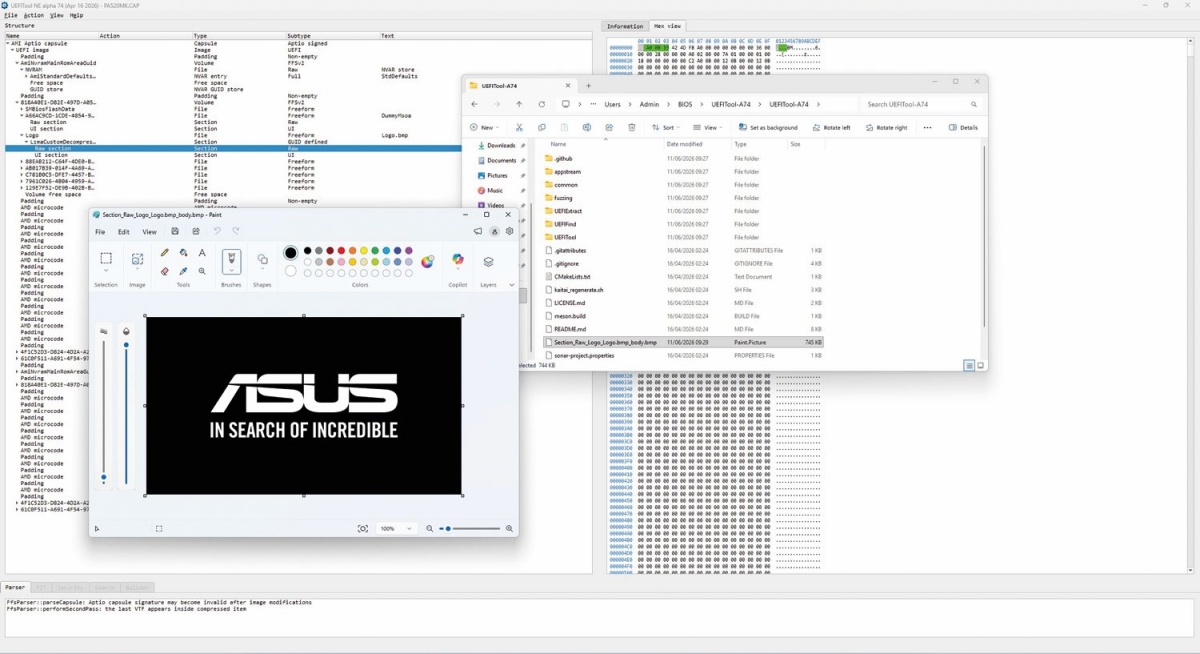Image resolution: width=1200 pixels, height=654 pixels.
Task: Collapse the Logo file tree node
Action: pos(22,135)
